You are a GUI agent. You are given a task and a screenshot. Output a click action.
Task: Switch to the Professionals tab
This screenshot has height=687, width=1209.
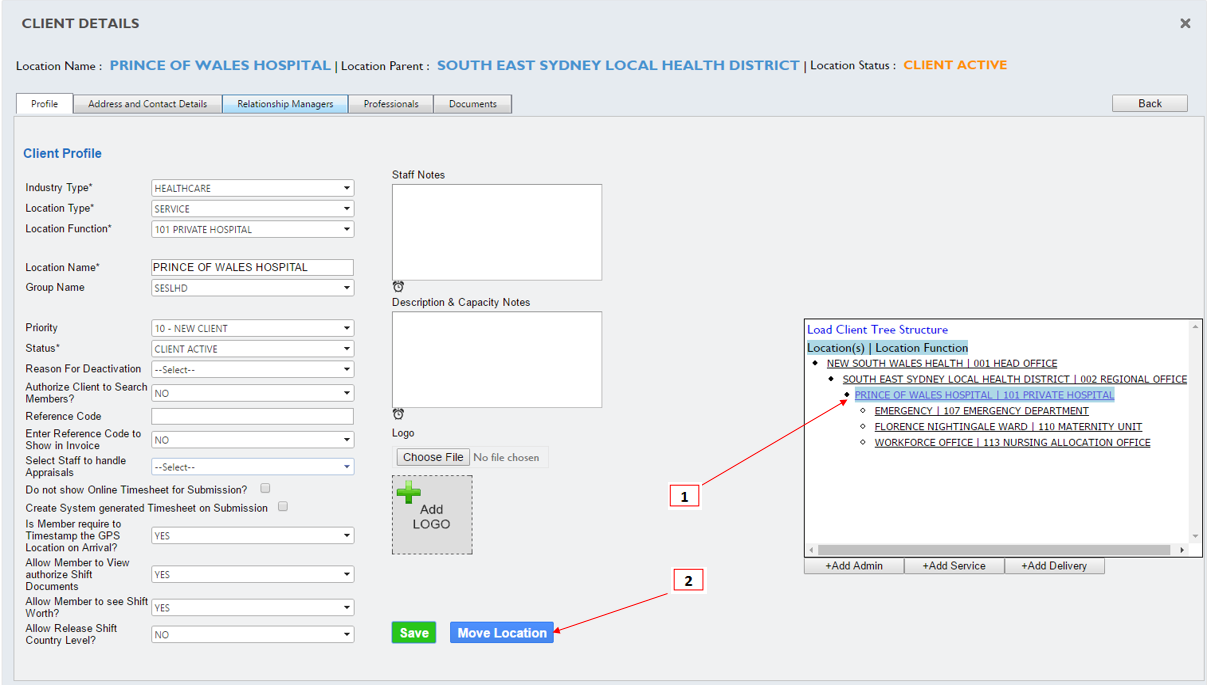coord(391,104)
